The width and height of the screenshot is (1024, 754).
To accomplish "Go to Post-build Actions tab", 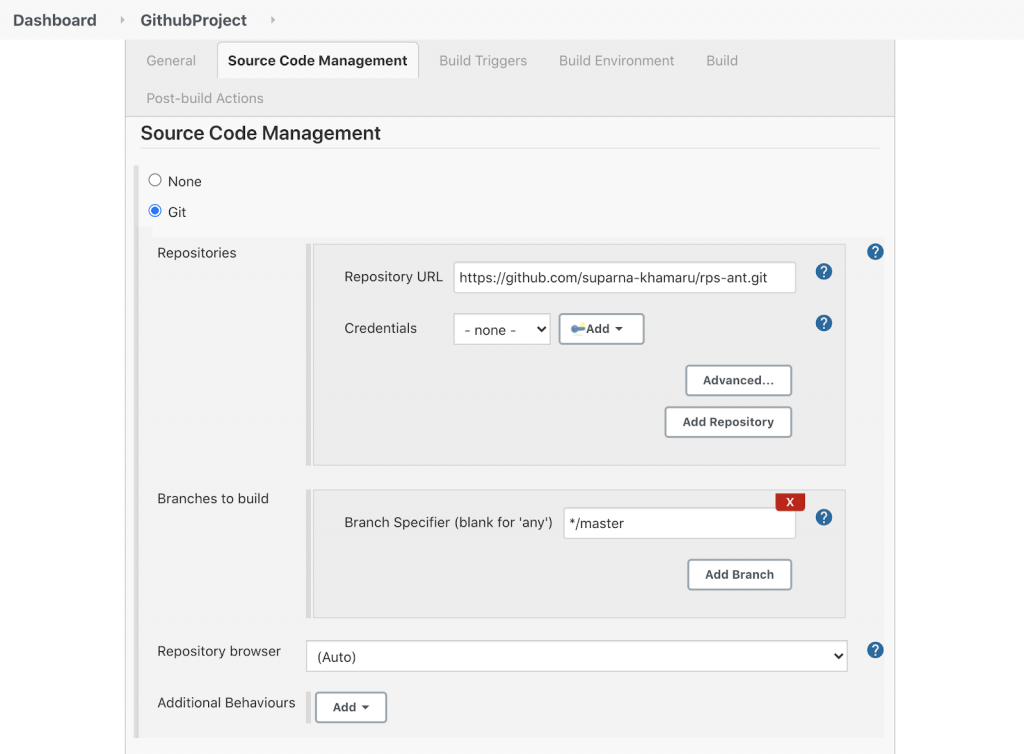I will 205,98.
